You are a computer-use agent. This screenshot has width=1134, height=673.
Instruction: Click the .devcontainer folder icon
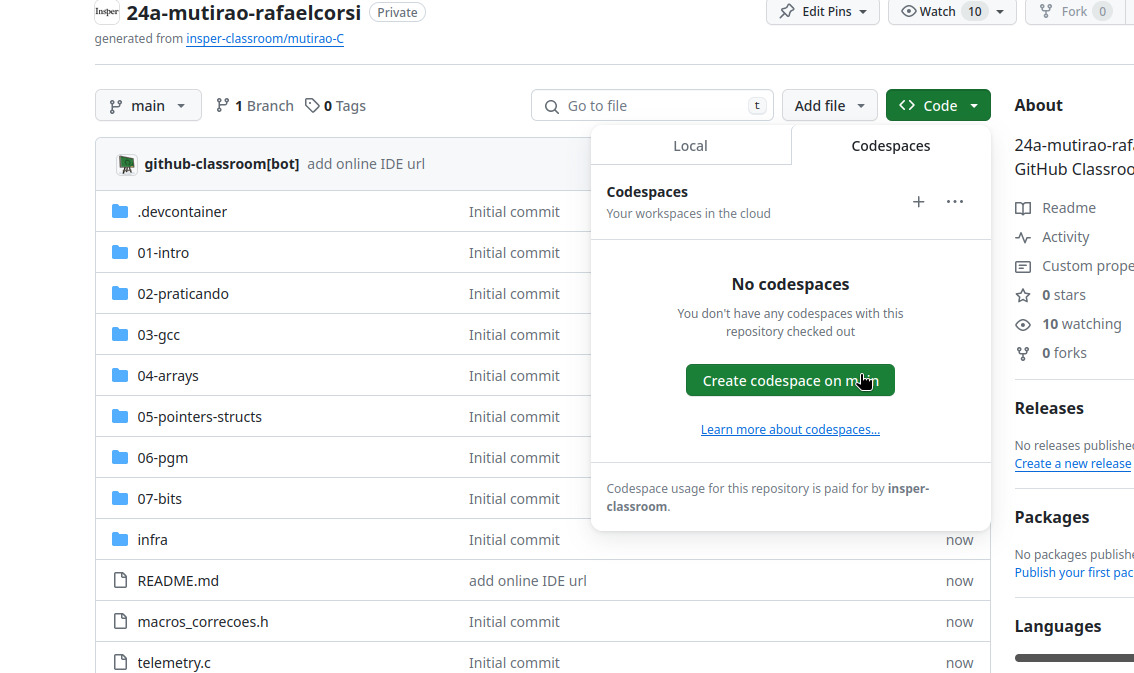[x=120, y=211]
